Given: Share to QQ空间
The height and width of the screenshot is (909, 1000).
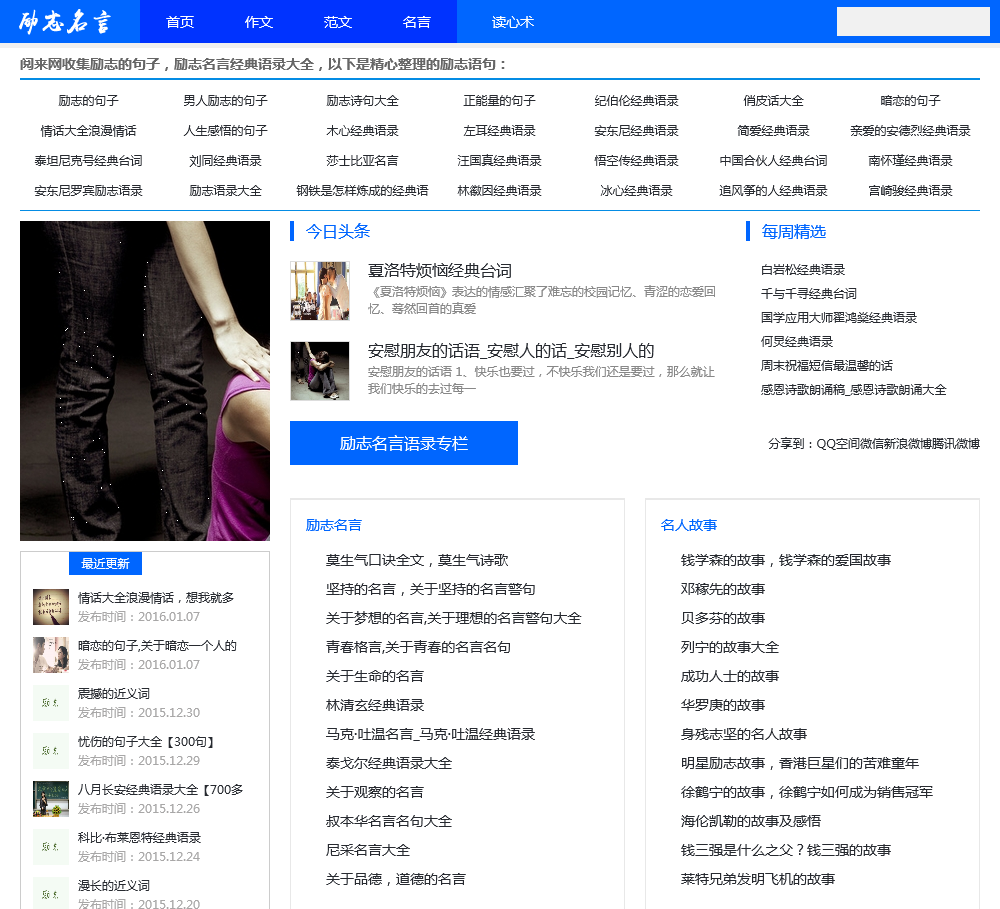Looking at the screenshot, I should (x=839, y=444).
